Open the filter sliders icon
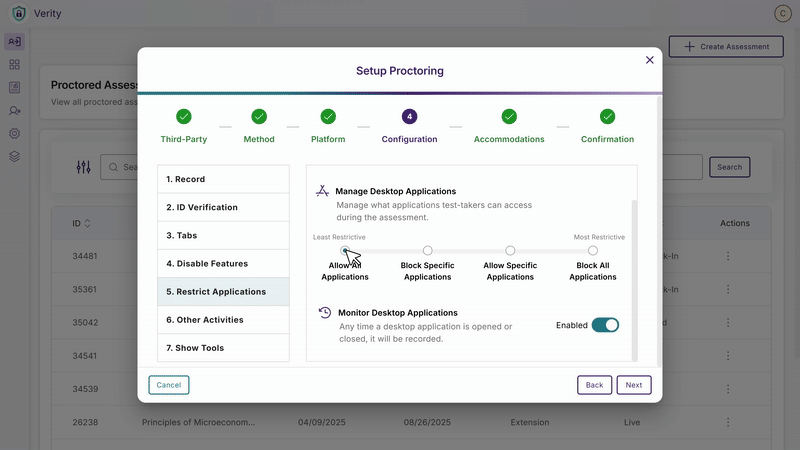This screenshot has width=800, height=450. tap(83, 167)
